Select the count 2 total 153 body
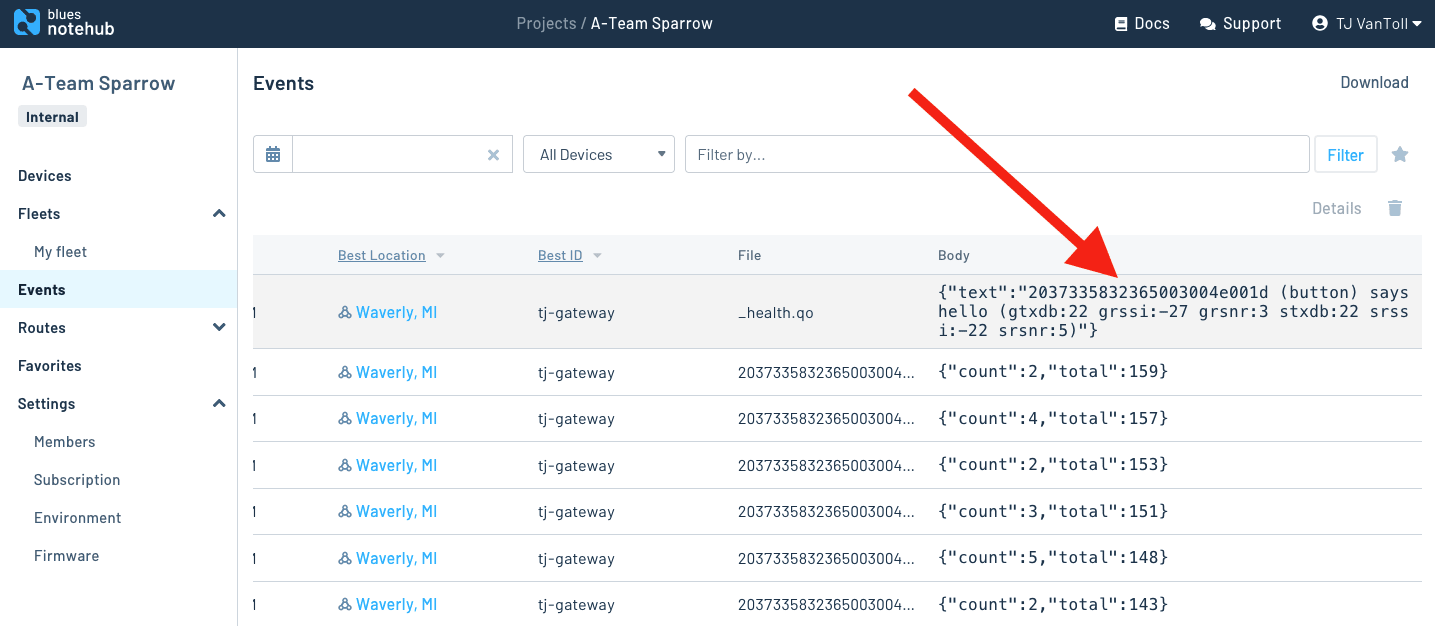This screenshot has width=1435, height=626. [x=1053, y=465]
